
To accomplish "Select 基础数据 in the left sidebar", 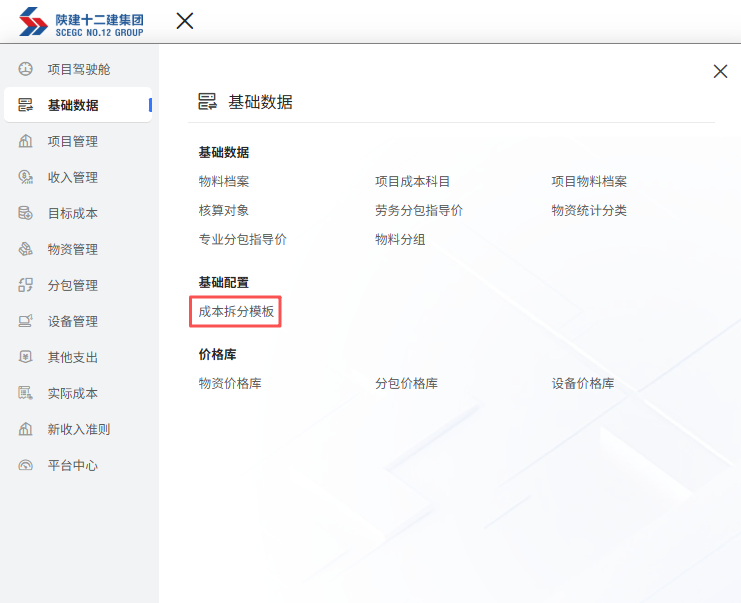I will coord(72,105).
